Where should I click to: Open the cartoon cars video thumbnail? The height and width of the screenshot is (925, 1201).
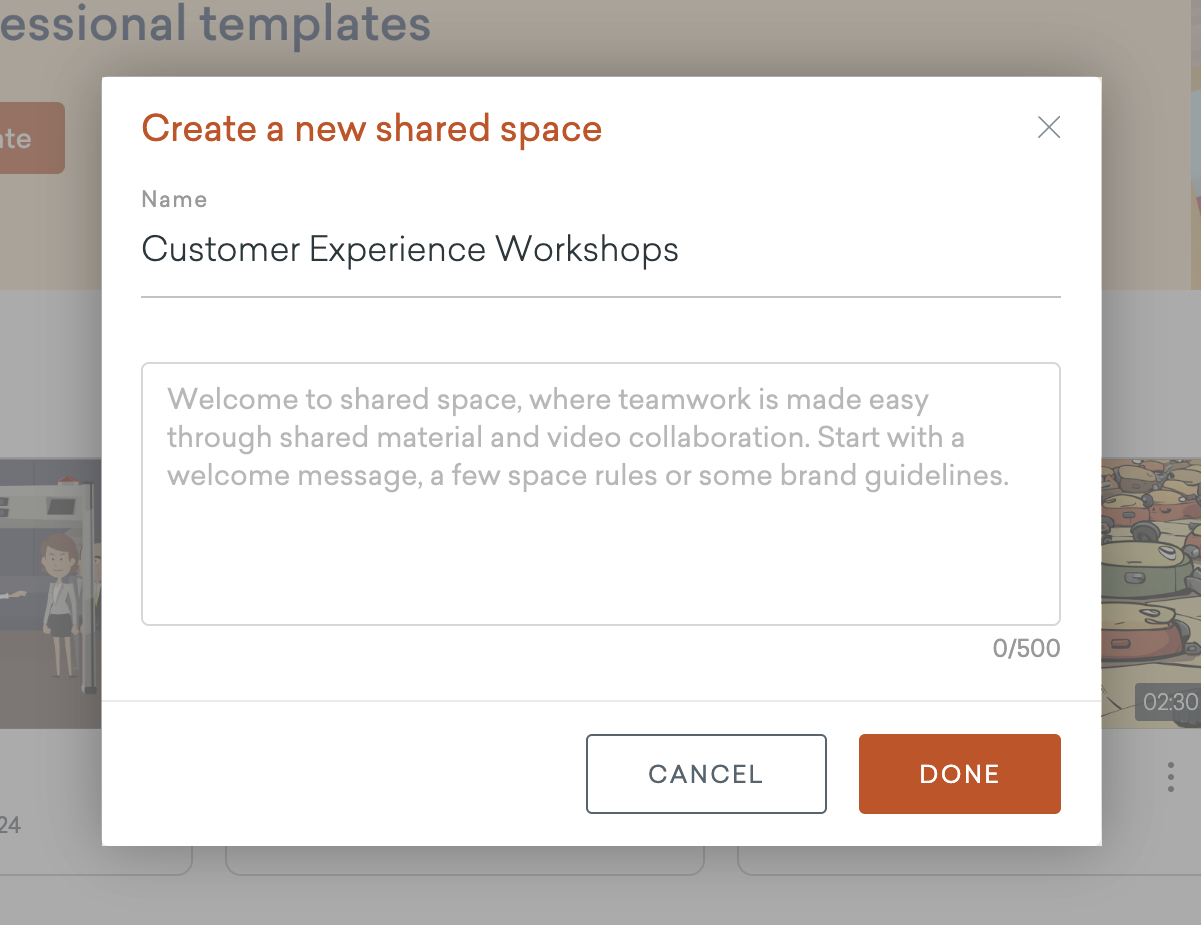[1151, 593]
